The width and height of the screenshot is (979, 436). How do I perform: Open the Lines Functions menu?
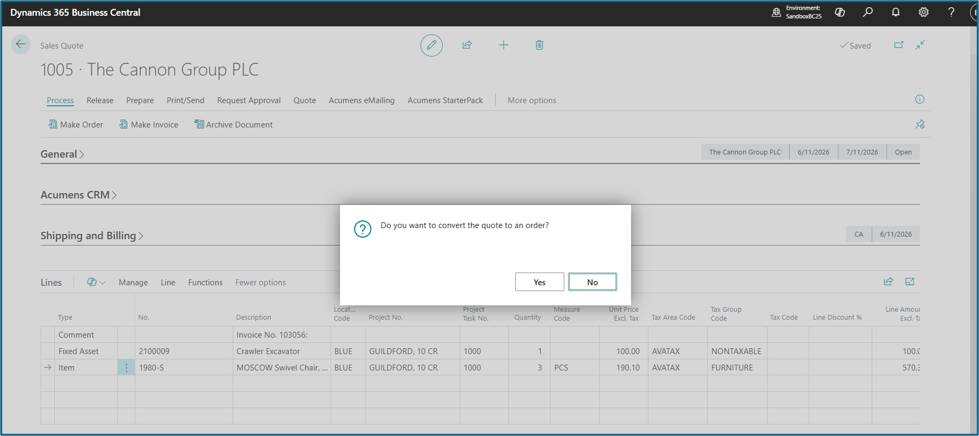point(205,282)
